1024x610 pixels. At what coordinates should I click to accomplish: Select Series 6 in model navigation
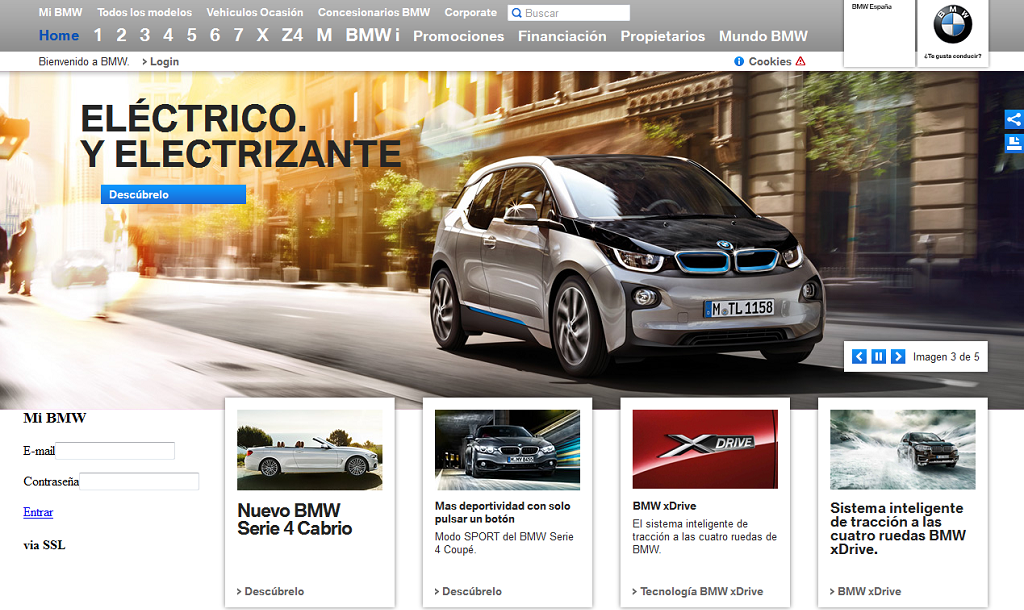(x=215, y=35)
